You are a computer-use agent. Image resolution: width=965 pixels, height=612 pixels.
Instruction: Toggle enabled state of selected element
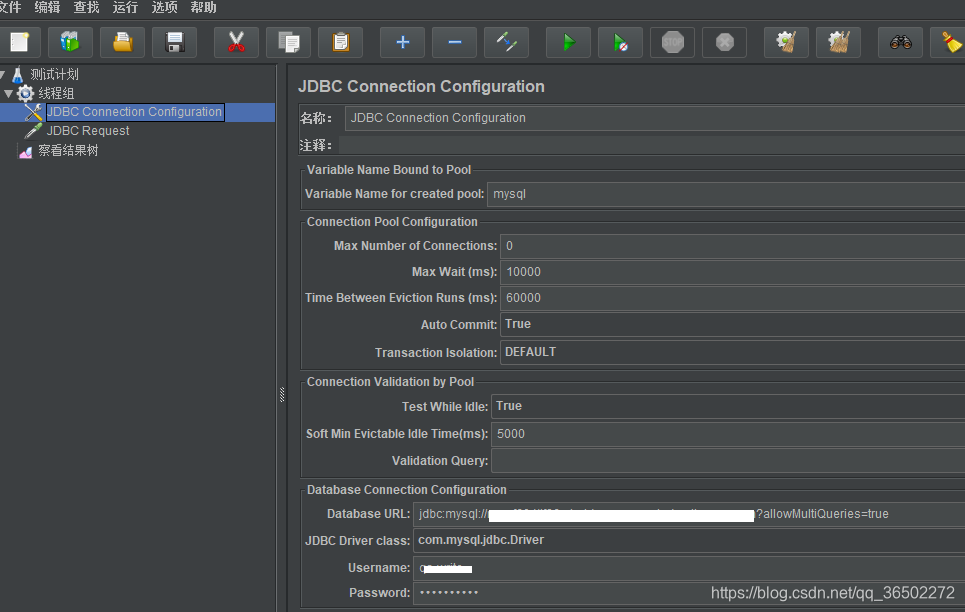506,41
